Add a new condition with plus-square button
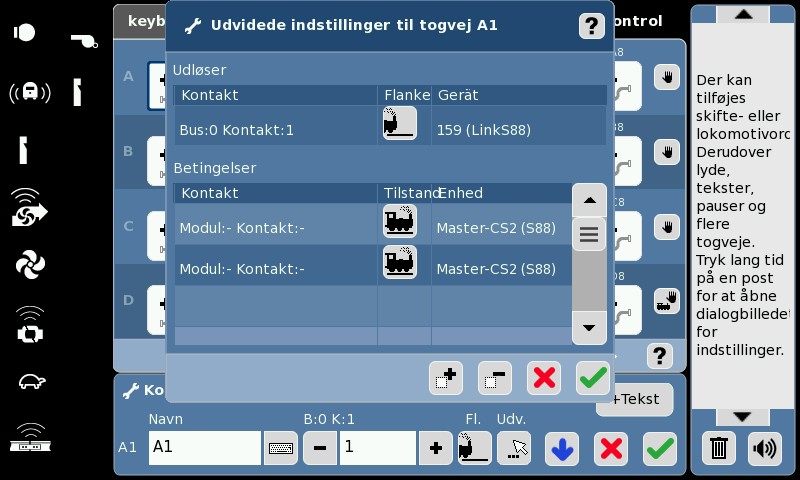800x480 pixels. [446, 378]
